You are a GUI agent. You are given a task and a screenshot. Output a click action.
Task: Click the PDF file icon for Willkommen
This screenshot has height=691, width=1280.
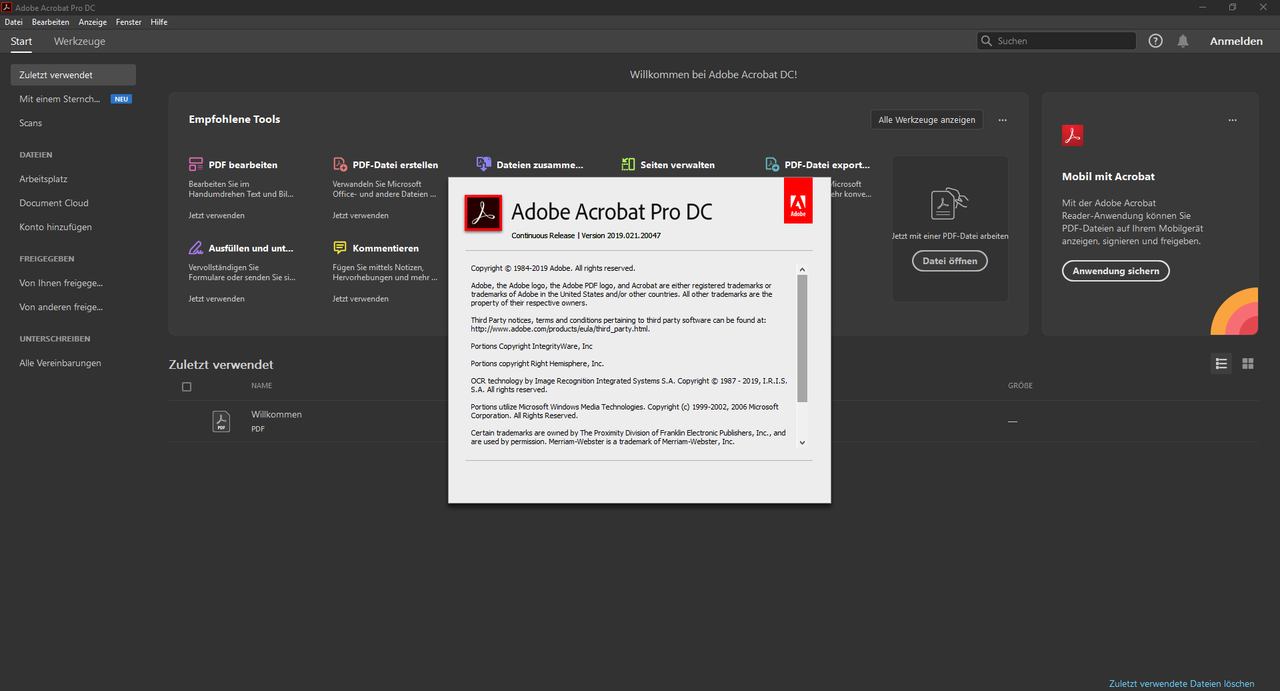coord(221,421)
